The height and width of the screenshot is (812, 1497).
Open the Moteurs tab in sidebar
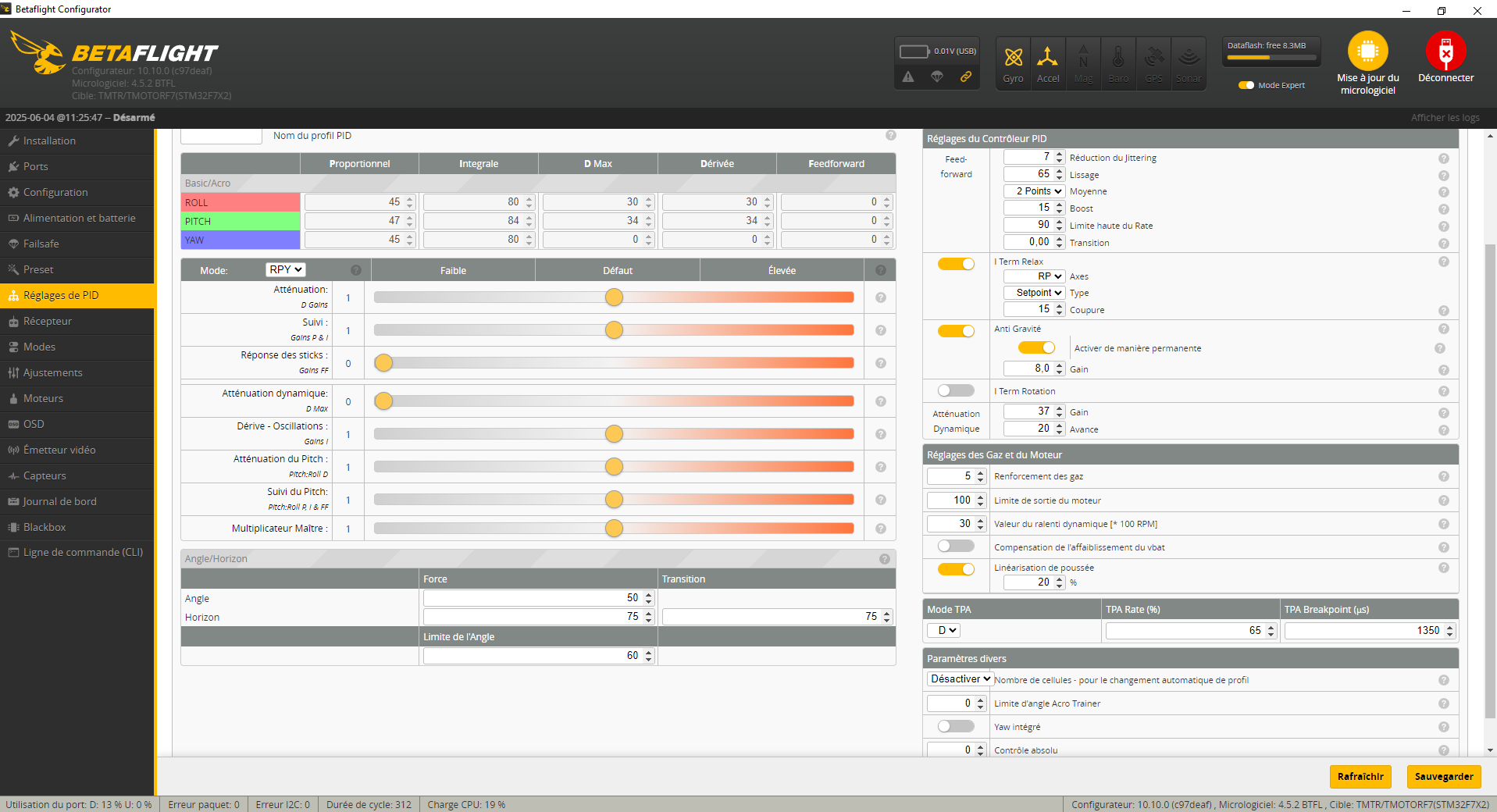pyautogui.click(x=43, y=398)
